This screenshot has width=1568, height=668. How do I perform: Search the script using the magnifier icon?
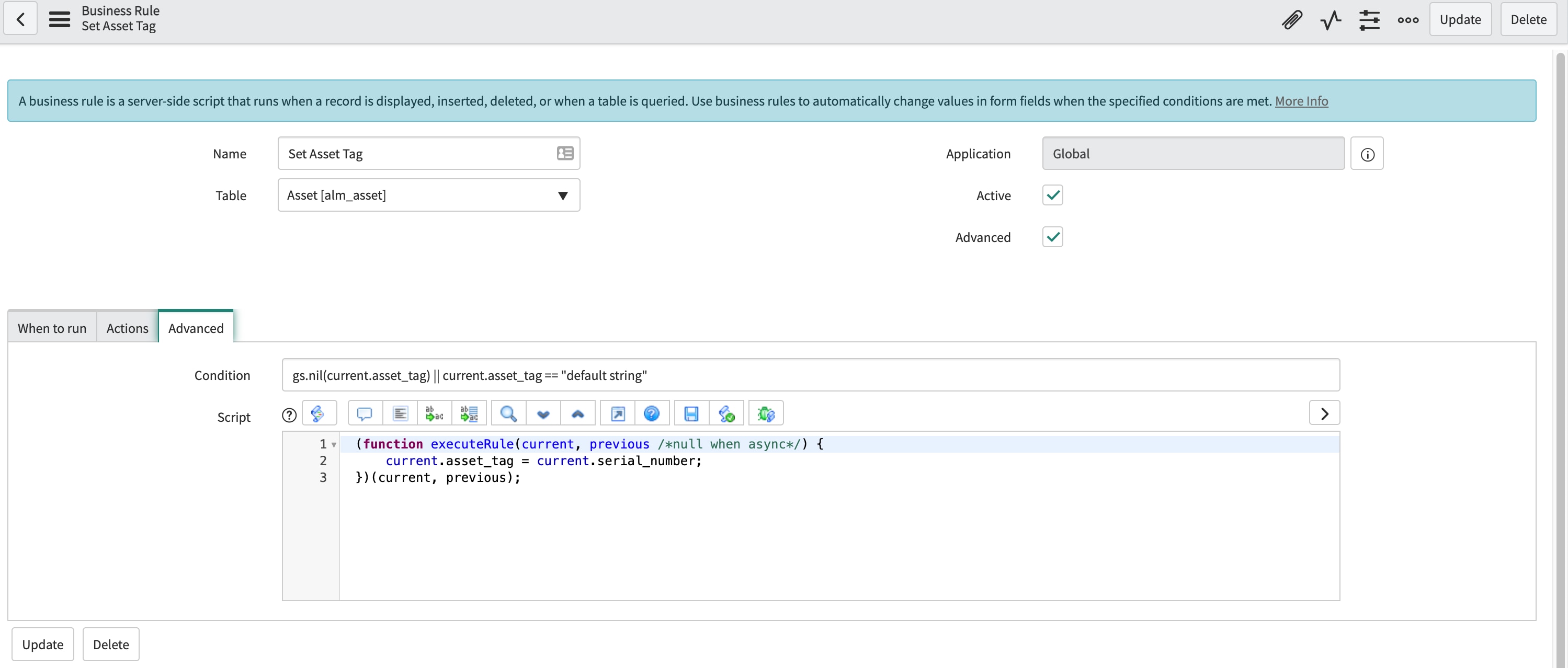pyautogui.click(x=508, y=412)
